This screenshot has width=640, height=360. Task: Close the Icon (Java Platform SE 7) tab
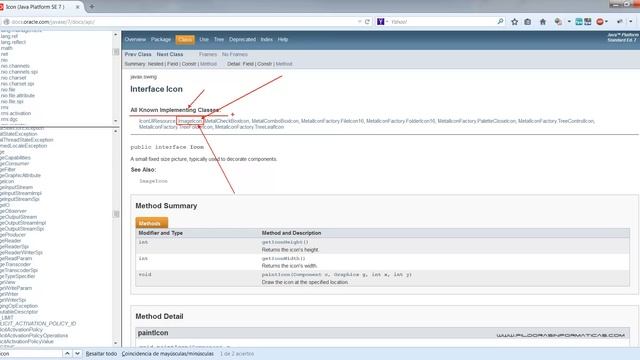coord(78,7)
